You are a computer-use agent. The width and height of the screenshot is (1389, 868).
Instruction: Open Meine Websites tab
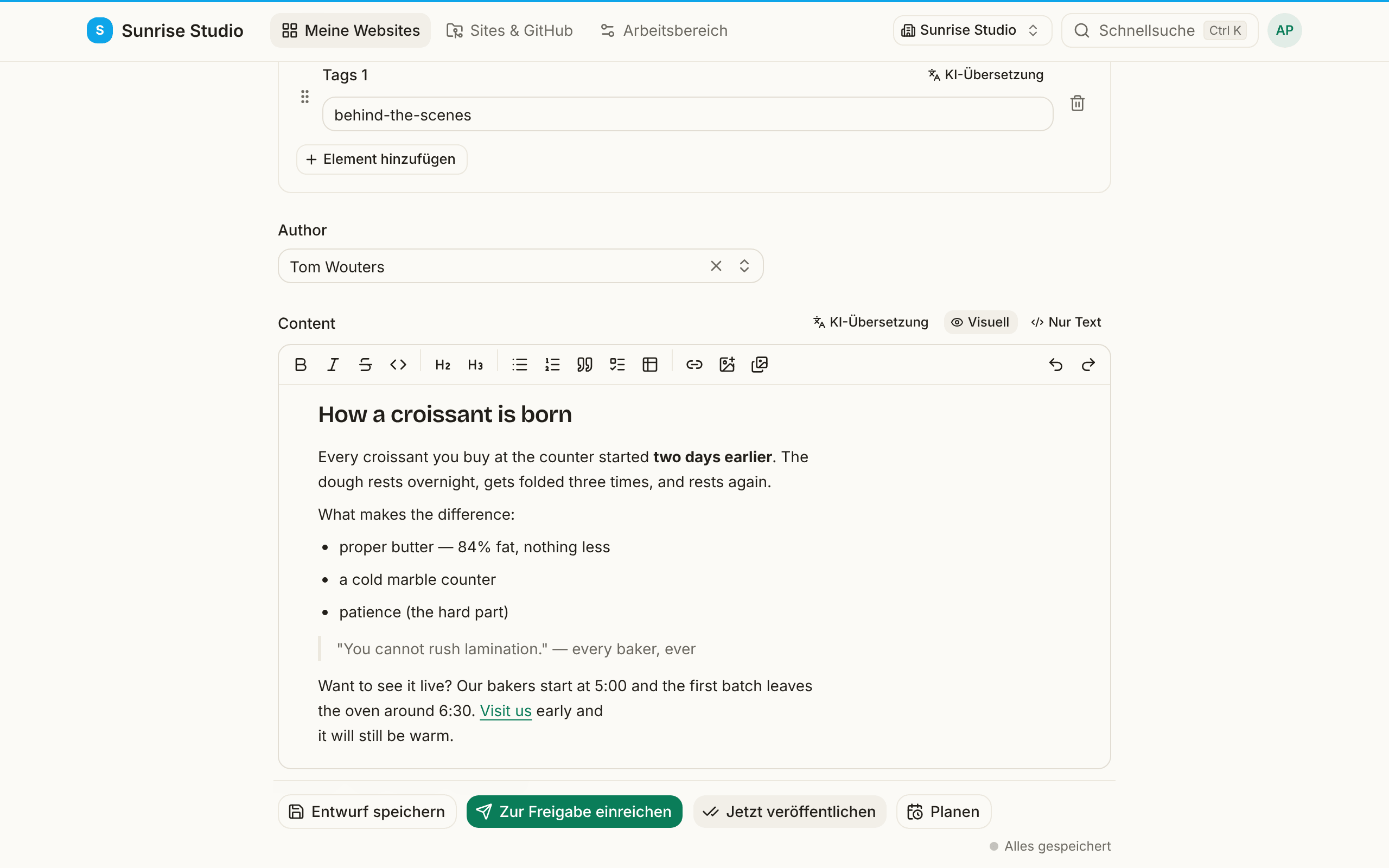pos(351,30)
